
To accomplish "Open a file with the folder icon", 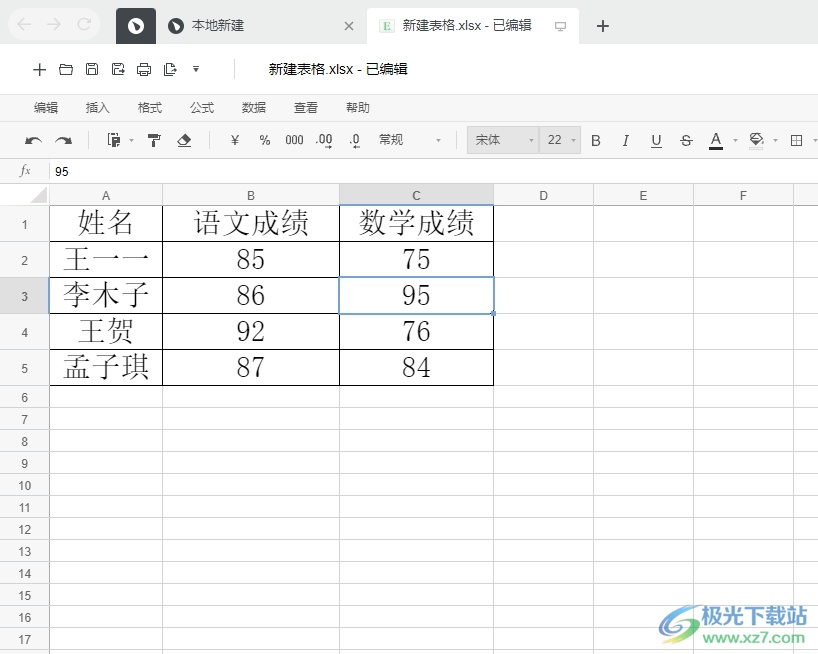I will pos(66,69).
